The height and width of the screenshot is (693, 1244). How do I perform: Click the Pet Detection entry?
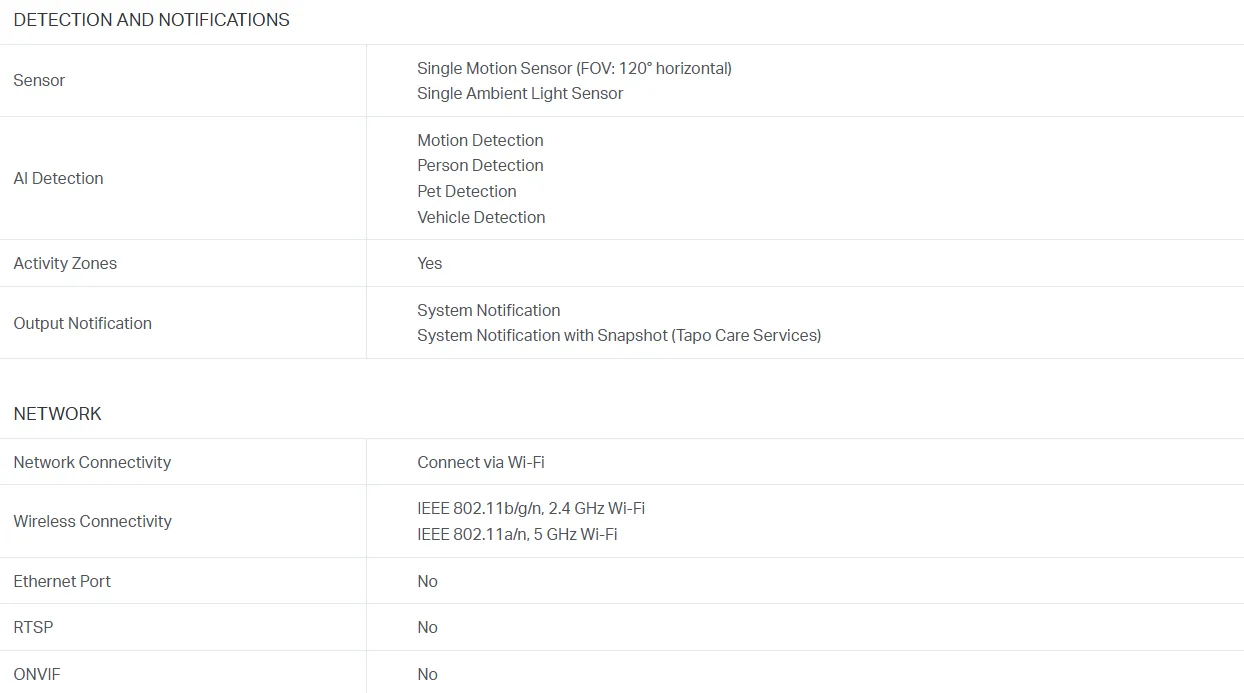tap(467, 191)
